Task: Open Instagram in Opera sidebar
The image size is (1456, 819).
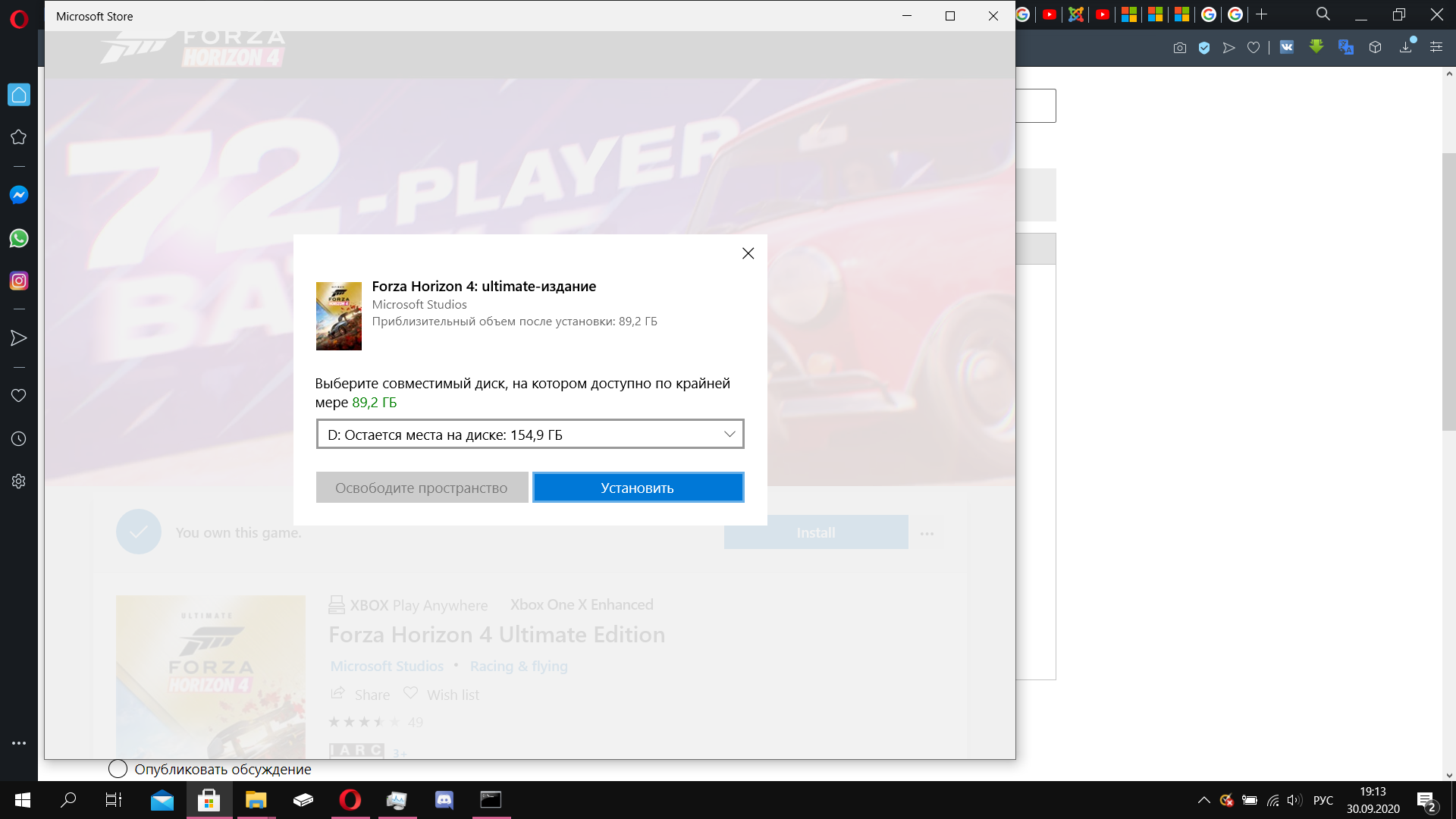Action: pos(19,281)
